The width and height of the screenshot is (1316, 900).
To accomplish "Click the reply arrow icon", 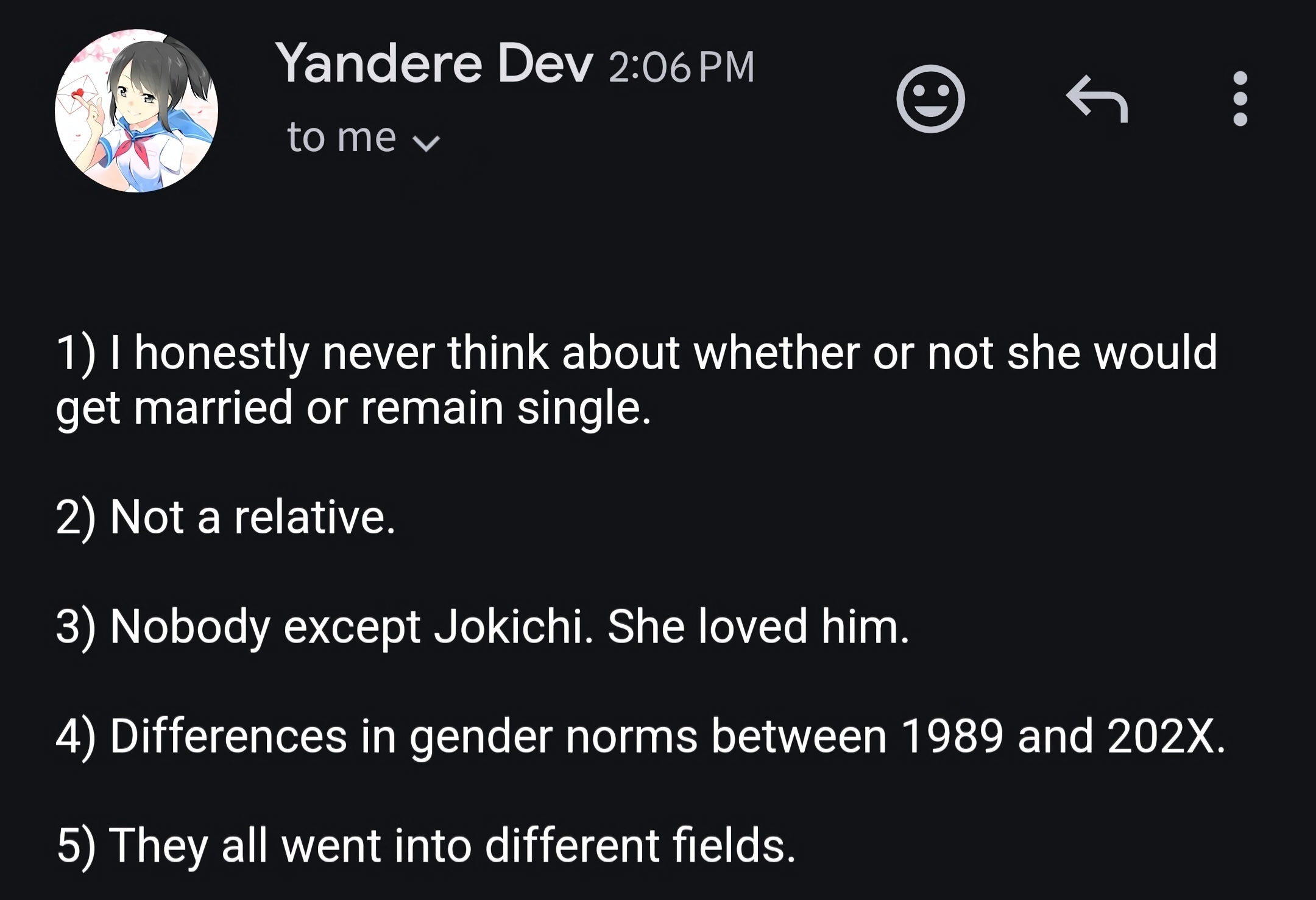I will pyautogui.click(x=1097, y=99).
